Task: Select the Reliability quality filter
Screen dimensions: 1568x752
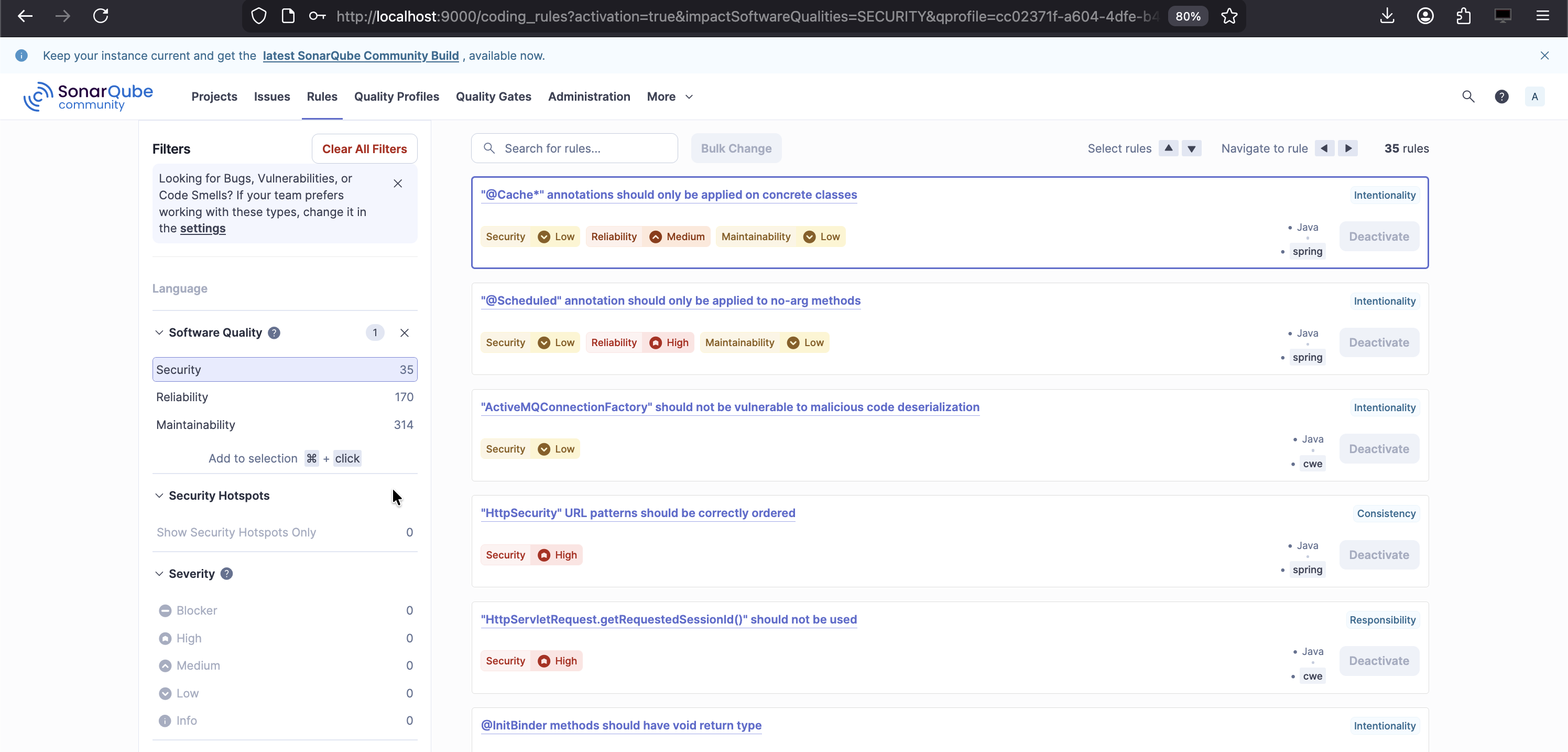Action: (284, 397)
